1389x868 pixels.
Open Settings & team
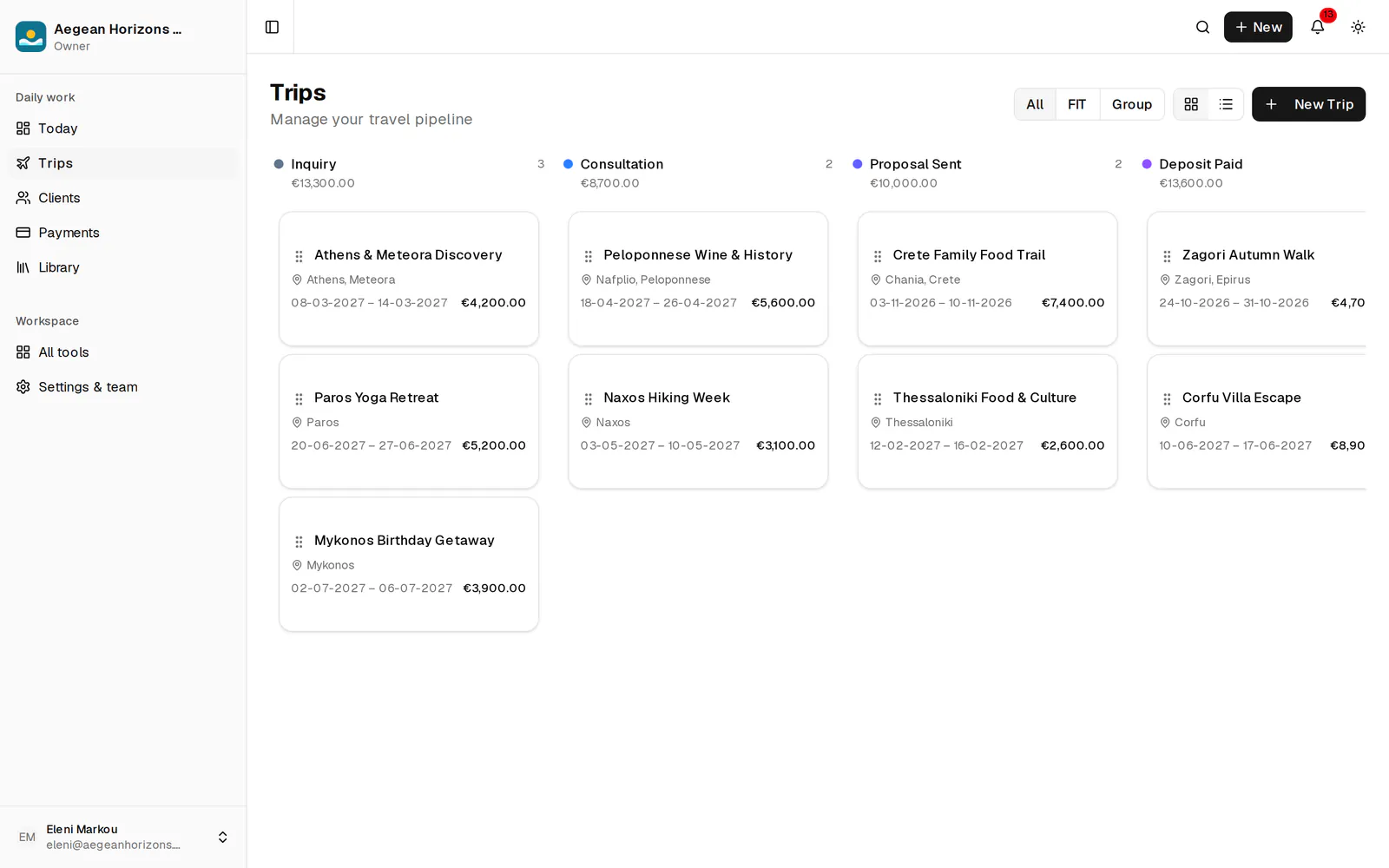(x=122, y=387)
